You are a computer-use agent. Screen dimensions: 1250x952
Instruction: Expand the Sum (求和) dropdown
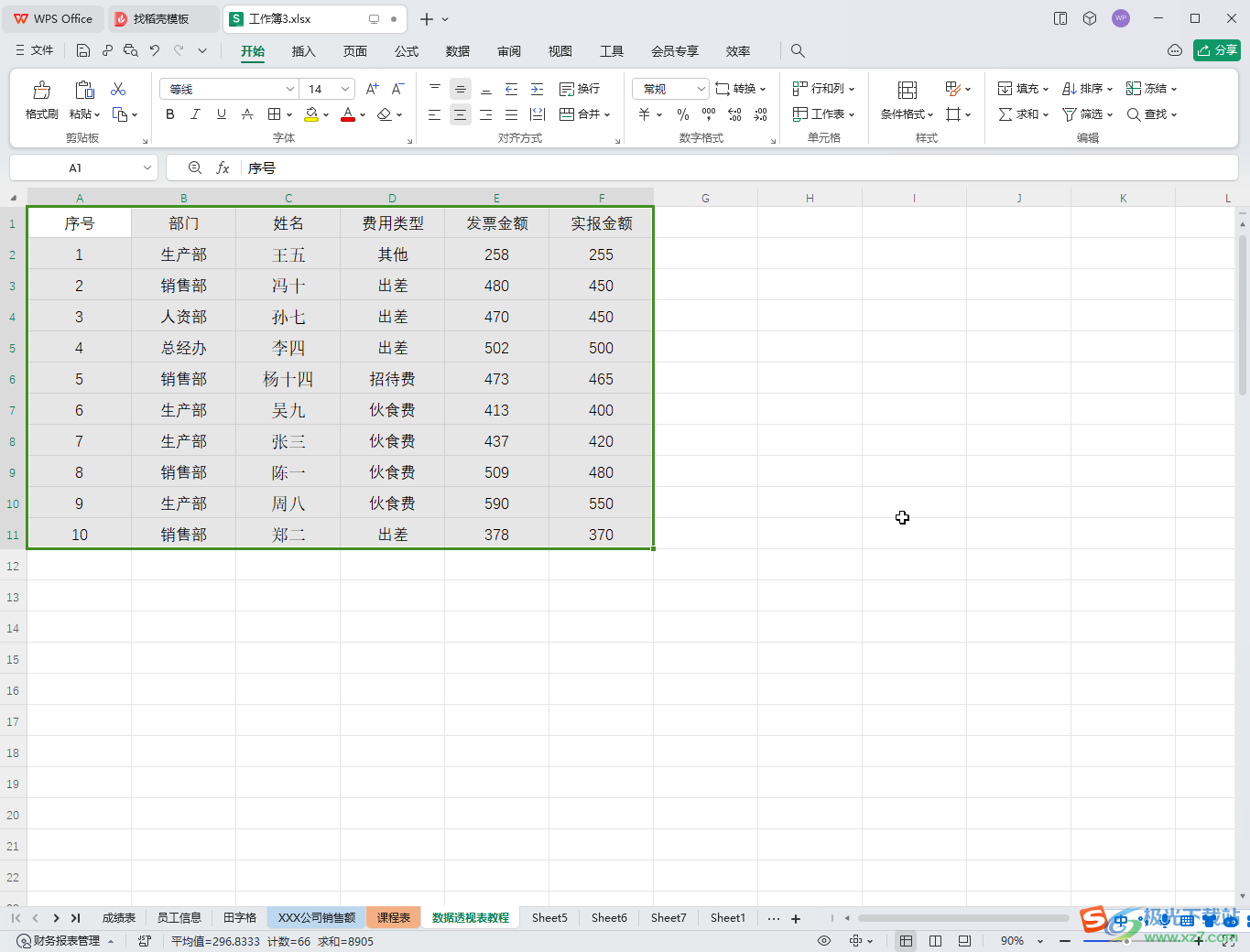click(x=1046, y=114)
